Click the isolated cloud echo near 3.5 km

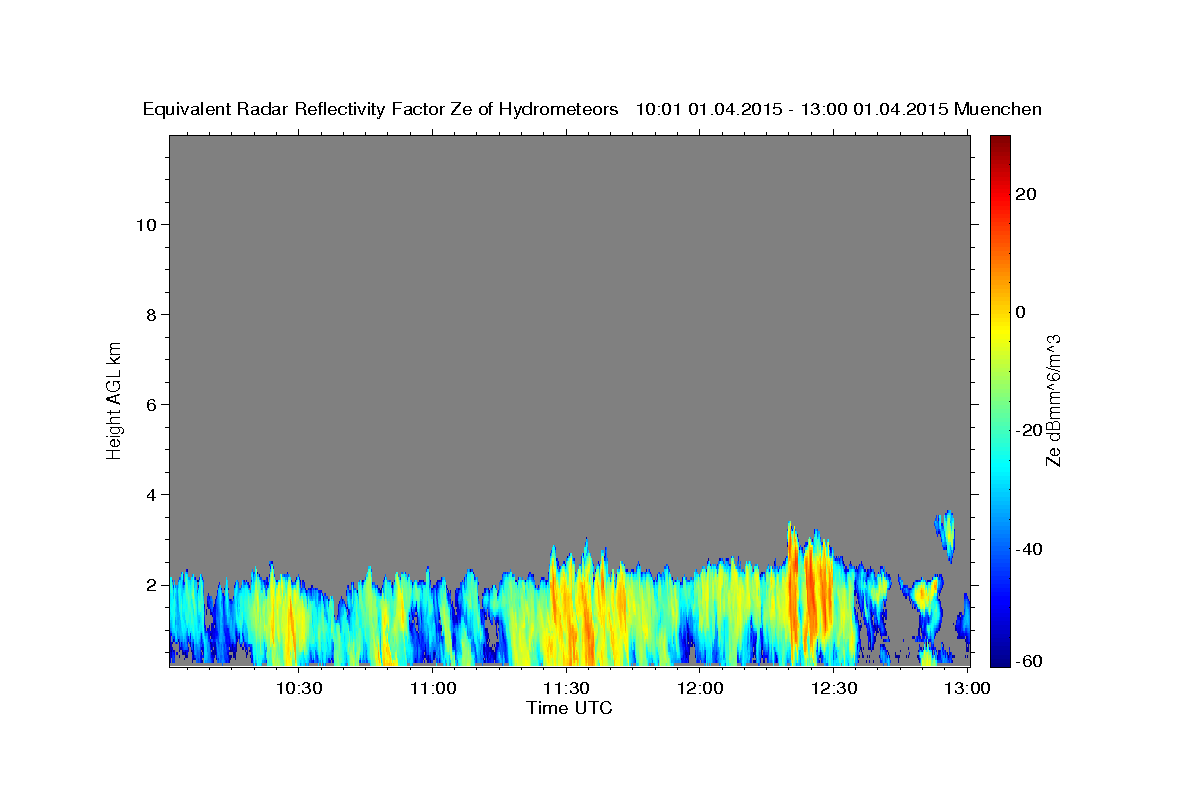pyautogui.click(x=945, y=533)
